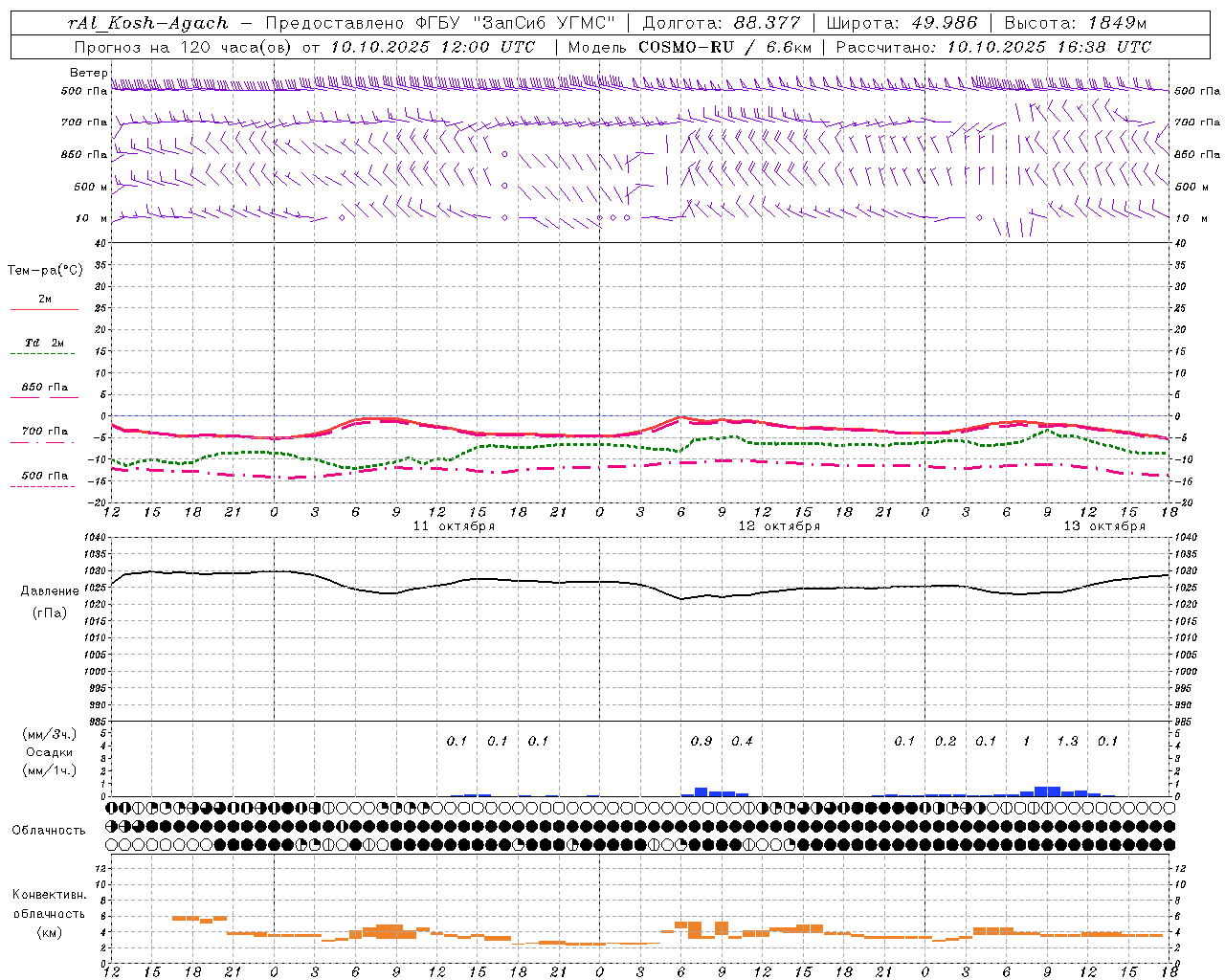This screenshot has width=1225, height=980.
Task: Select the provider text ФГБУ "ЗапСиб УГМС"
Action: click(x=516, y=23)
